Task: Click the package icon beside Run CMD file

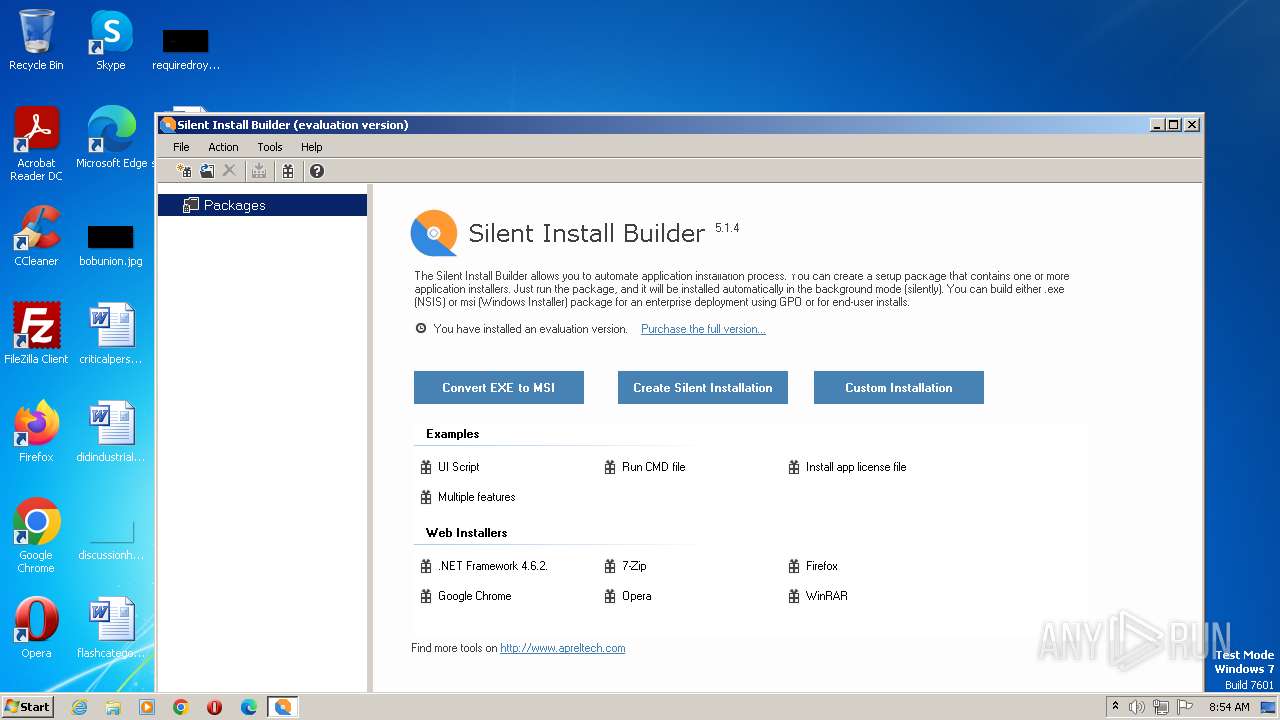Action: pos(610,467)
